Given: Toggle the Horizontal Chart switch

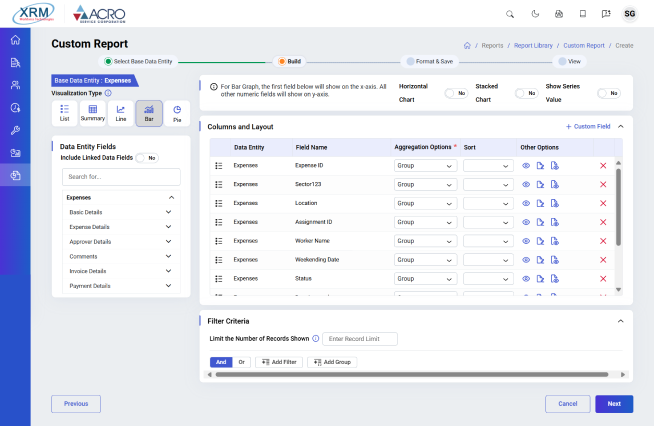Looking at the screenshot, I should coord(456,93).
